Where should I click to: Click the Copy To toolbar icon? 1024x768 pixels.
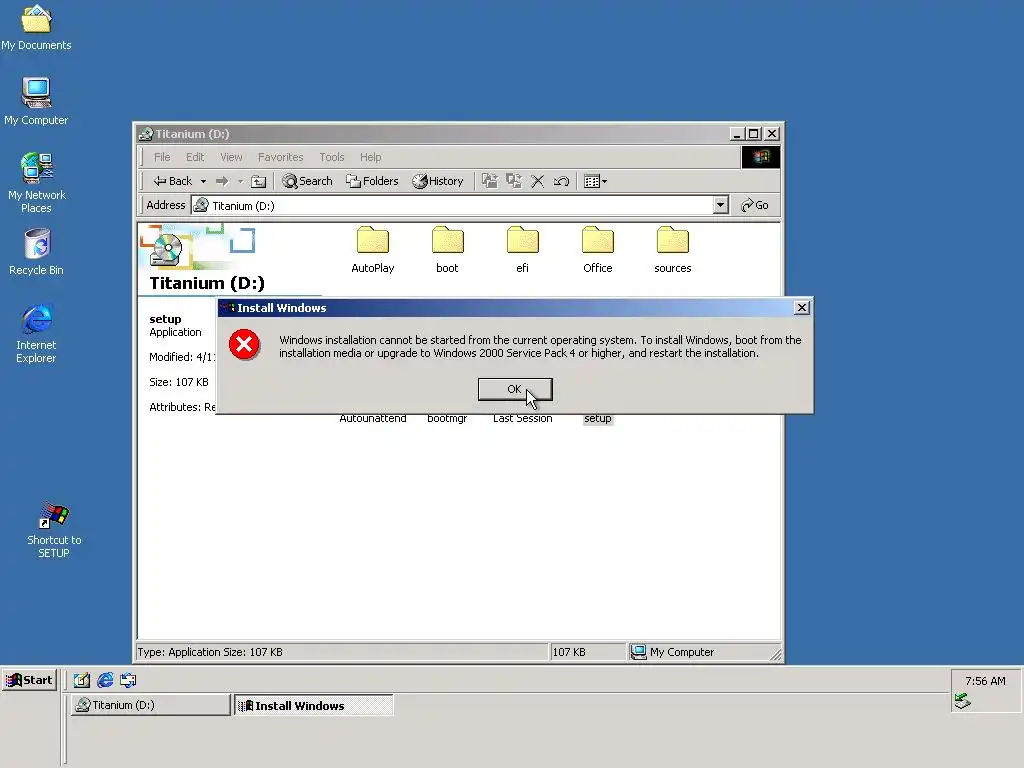[x=514, y=181]
